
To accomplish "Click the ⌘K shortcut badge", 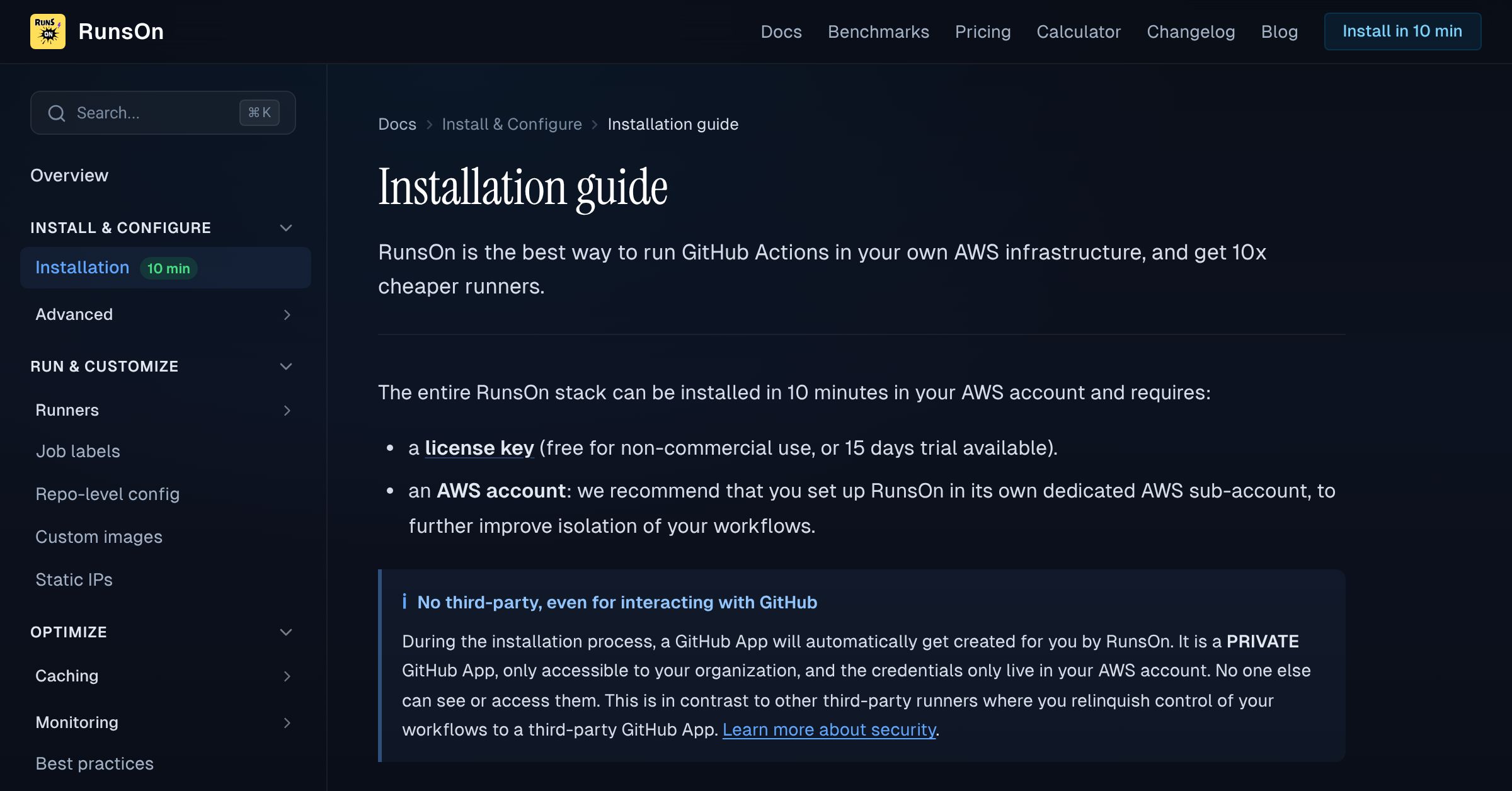I will 259,112.
